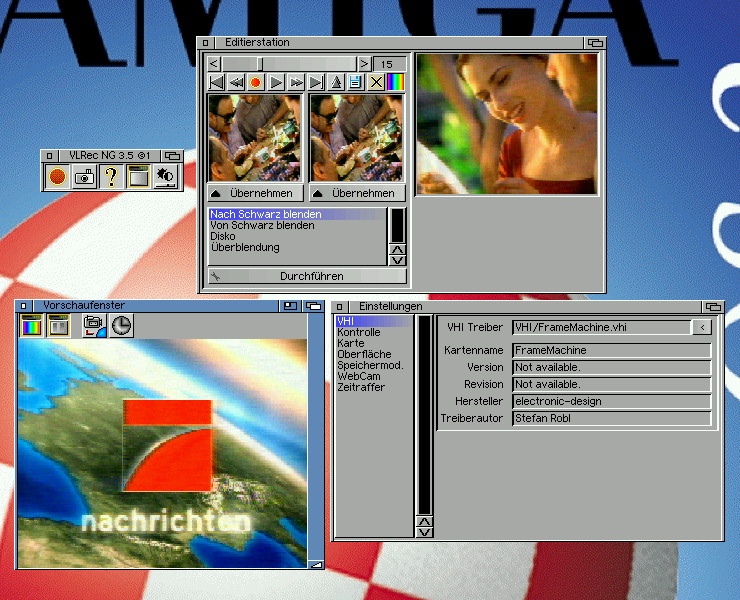This screenshot has width=740, height=600.
Task: Click the VHI Treiber path field
Action: (602, 327)
